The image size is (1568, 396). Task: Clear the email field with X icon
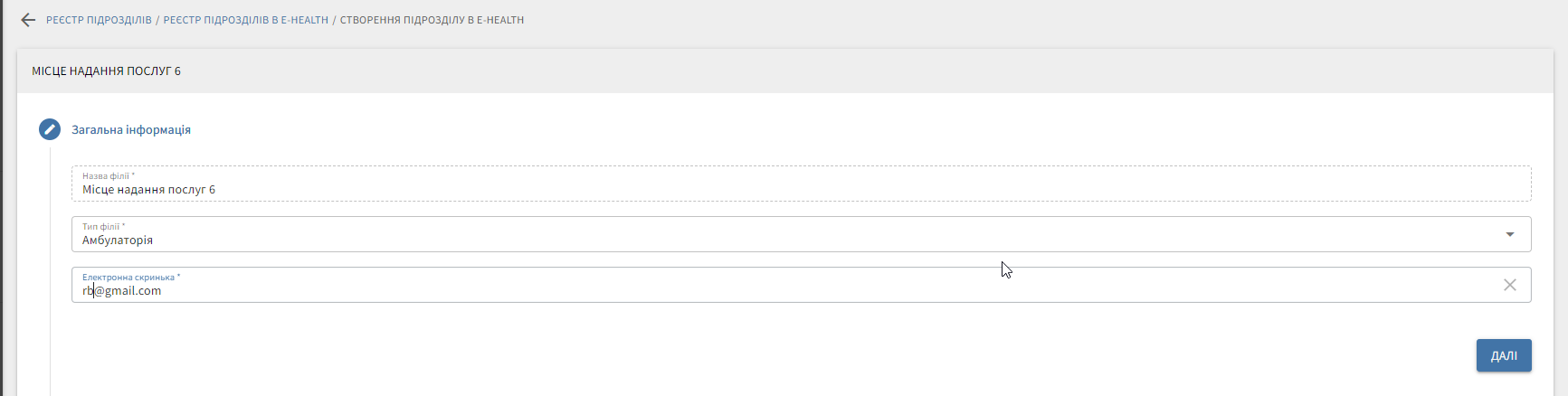point(1509,285)
